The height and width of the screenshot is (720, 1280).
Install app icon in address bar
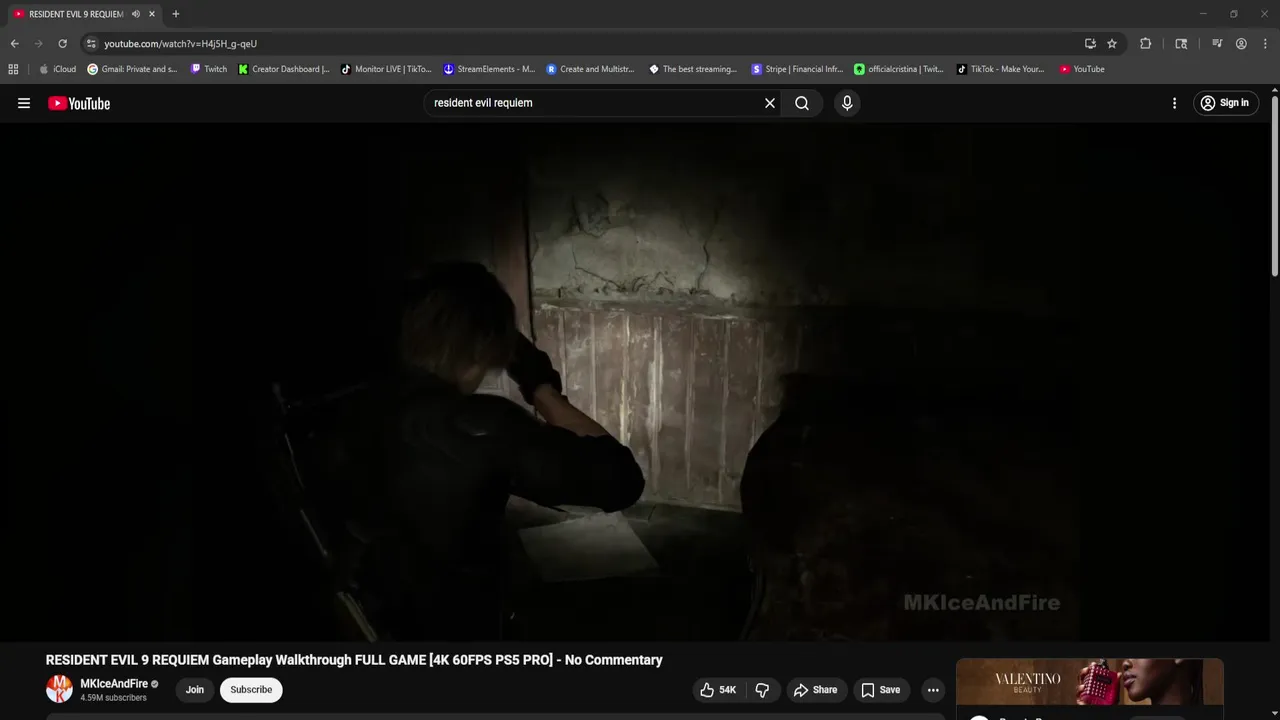(x=1090, y=44)
